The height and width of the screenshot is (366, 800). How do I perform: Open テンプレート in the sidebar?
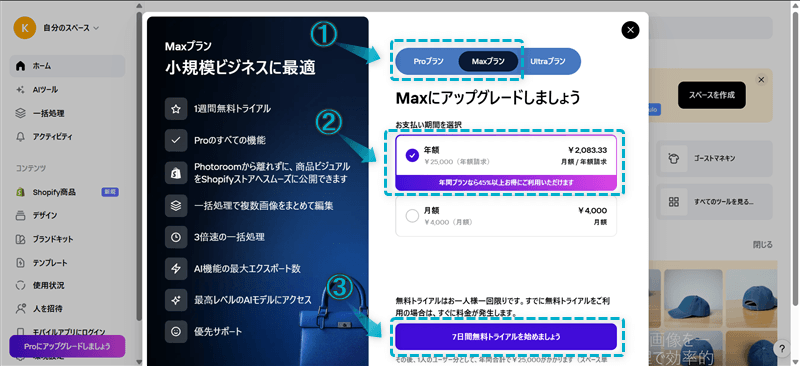click(67, 262)
